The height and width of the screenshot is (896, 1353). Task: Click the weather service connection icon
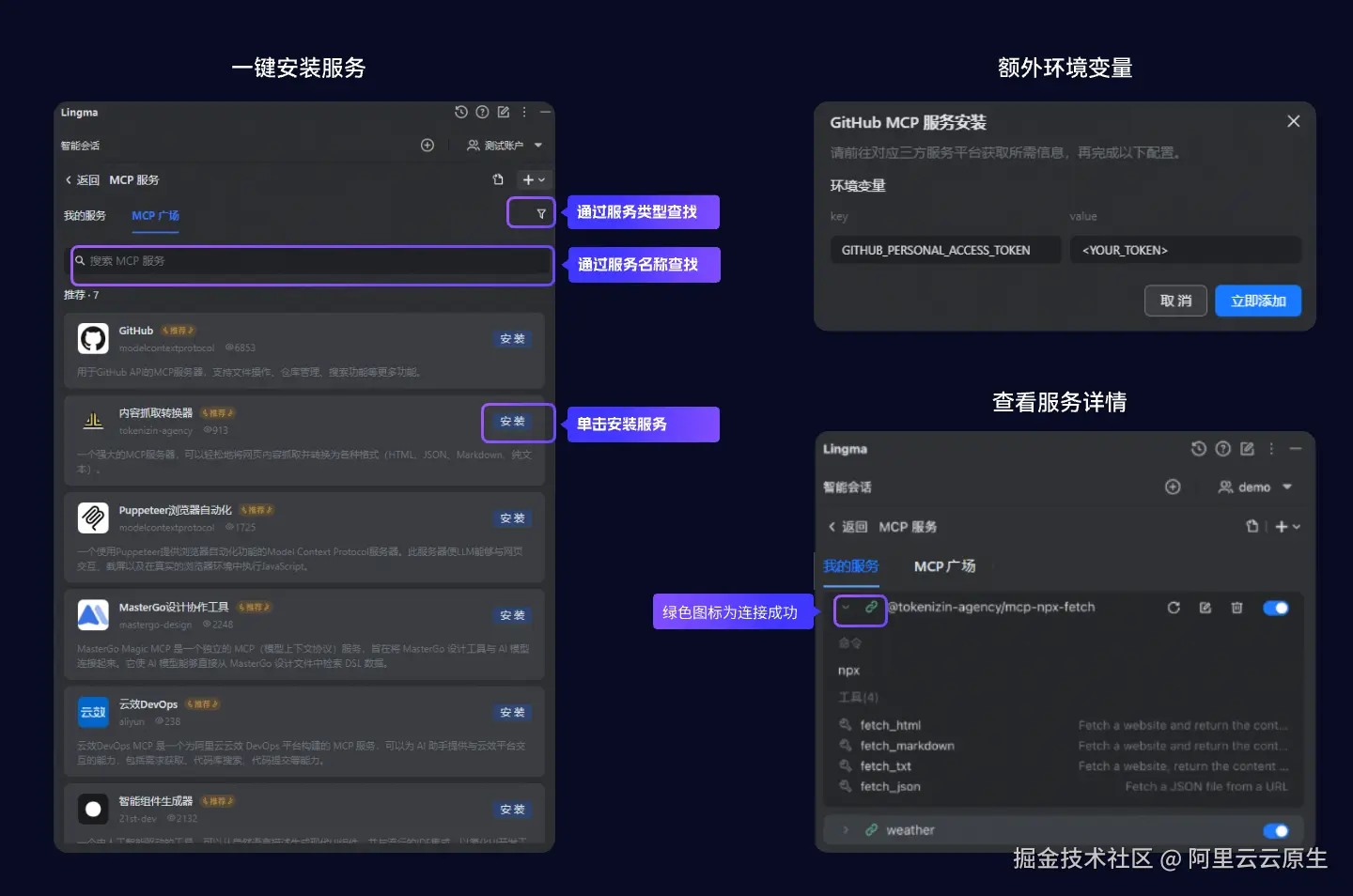872,830
